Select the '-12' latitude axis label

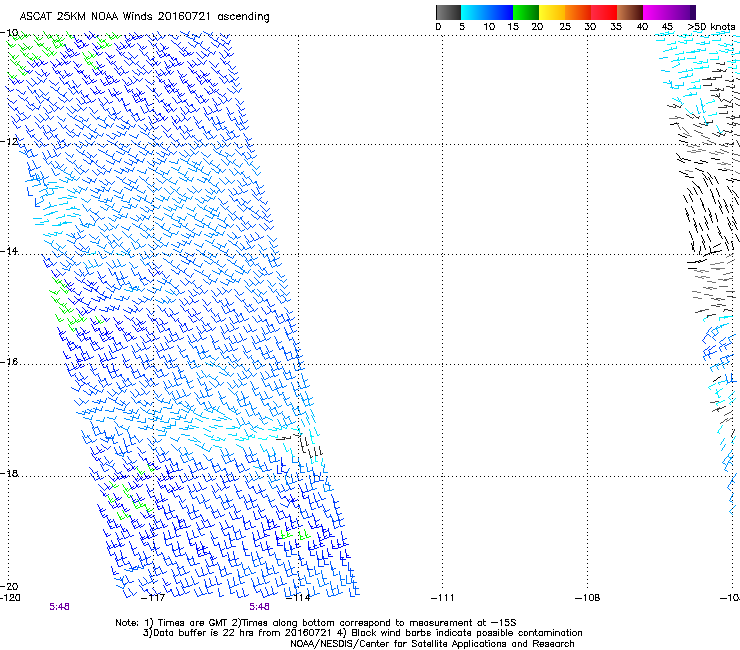[9, 141]
